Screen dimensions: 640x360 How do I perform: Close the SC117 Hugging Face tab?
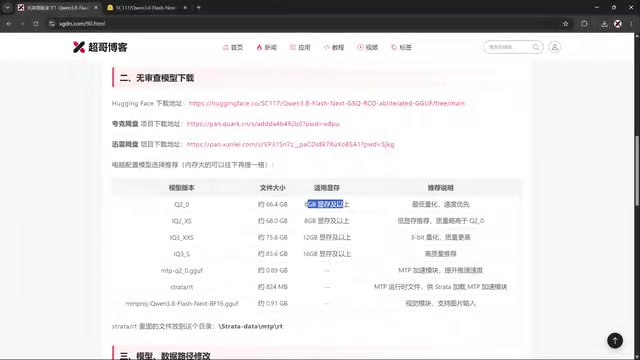tap(185, 7)
